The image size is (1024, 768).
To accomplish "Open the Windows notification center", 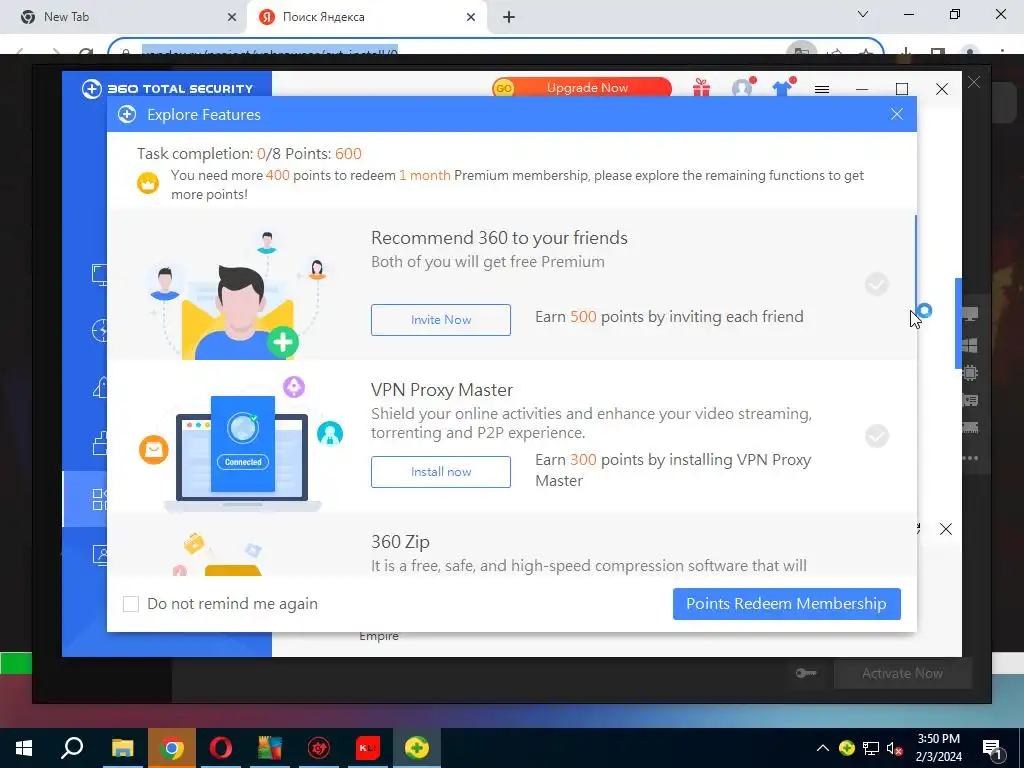I will point(992,748).
